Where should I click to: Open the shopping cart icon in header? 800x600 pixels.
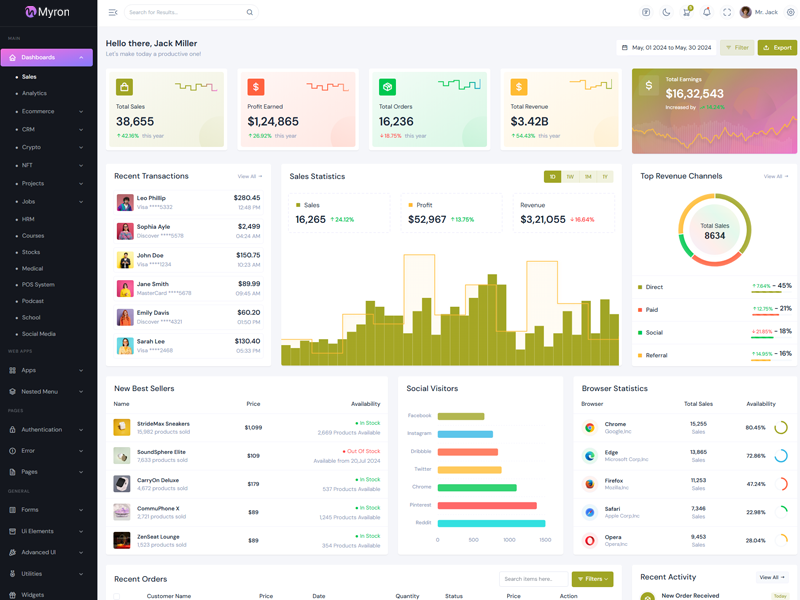[x=686, y=12]
